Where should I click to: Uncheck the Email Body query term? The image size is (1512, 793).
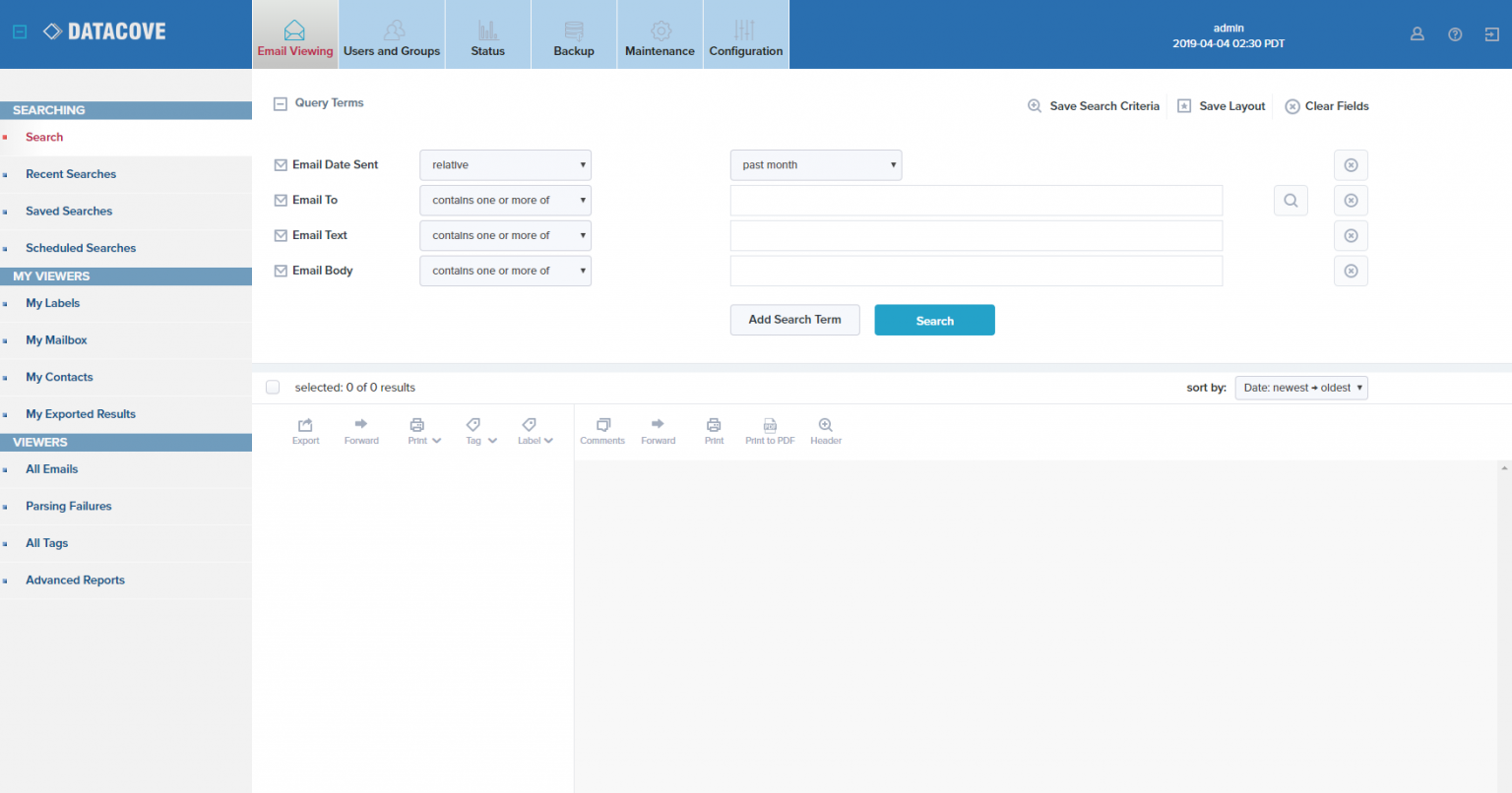pos(281,271)
